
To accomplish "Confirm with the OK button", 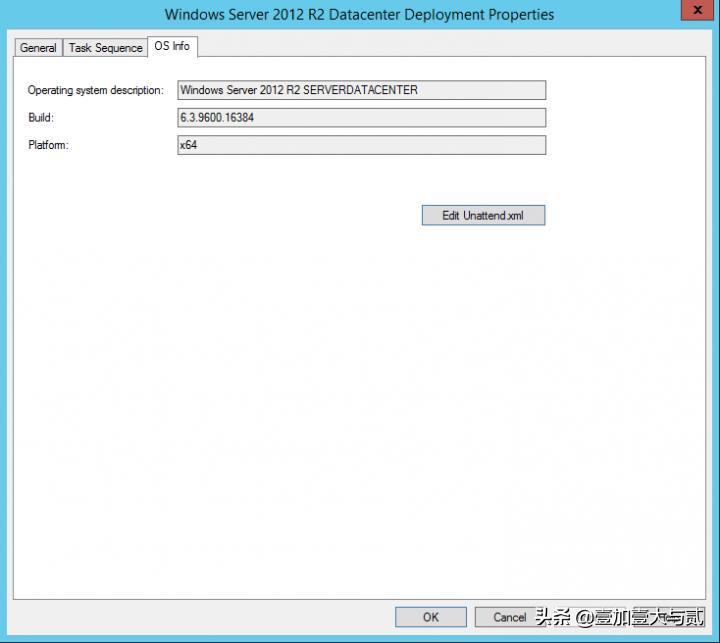I will pos(431,617).
